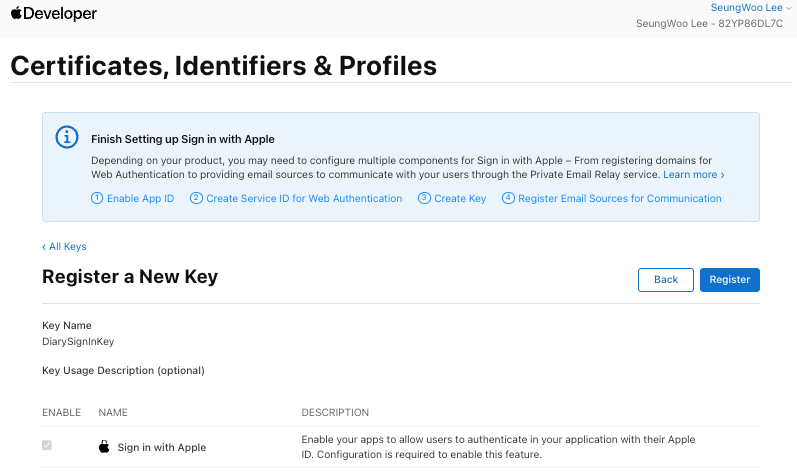The width and height of the screenshot is (797, 476).
Task: Open the SeungWoo Lee account dropdown
Action: 751,8
